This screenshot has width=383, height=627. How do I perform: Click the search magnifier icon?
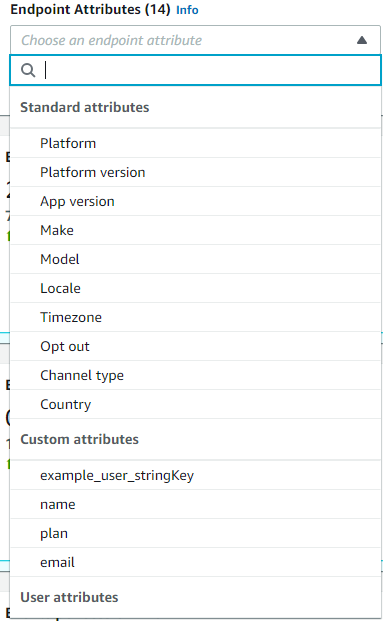[x=28, y=70]
